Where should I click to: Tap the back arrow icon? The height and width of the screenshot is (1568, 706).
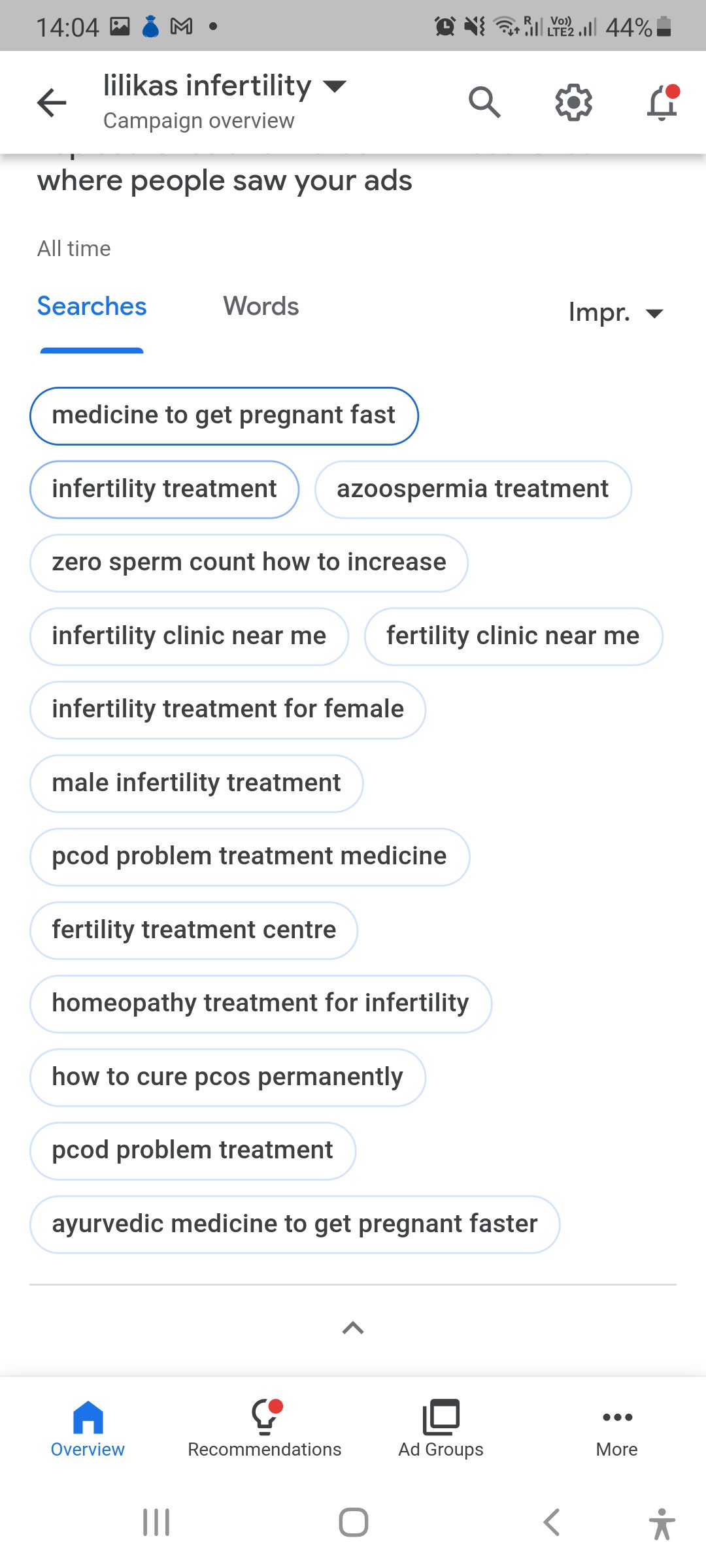pyautogui.click(x=52, y=103)
